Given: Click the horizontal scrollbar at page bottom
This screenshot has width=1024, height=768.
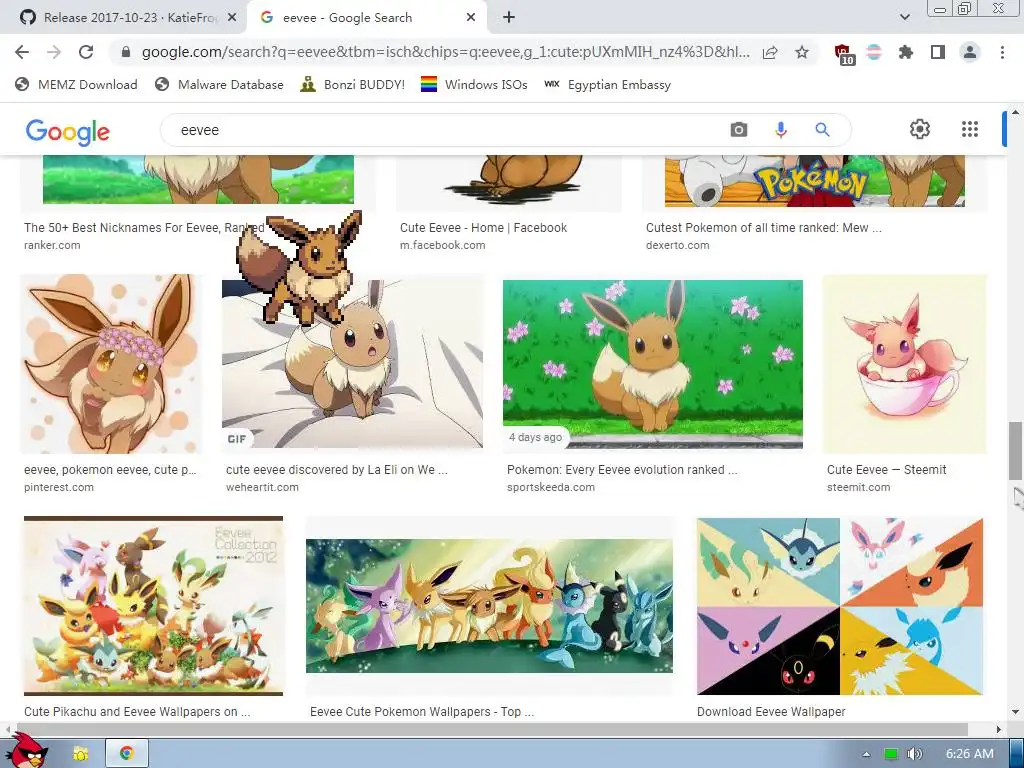Looking at the screenshot, I should pos(490,729).
